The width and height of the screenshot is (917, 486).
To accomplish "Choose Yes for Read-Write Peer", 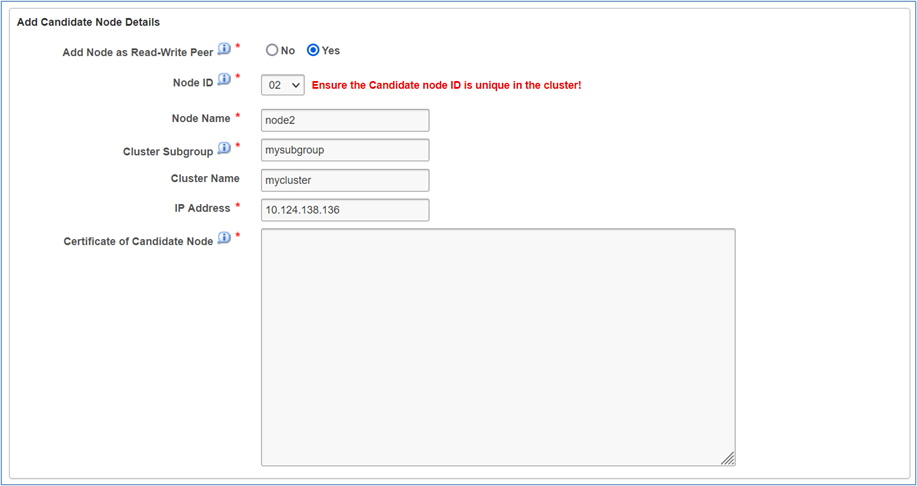I will [313, 50].
